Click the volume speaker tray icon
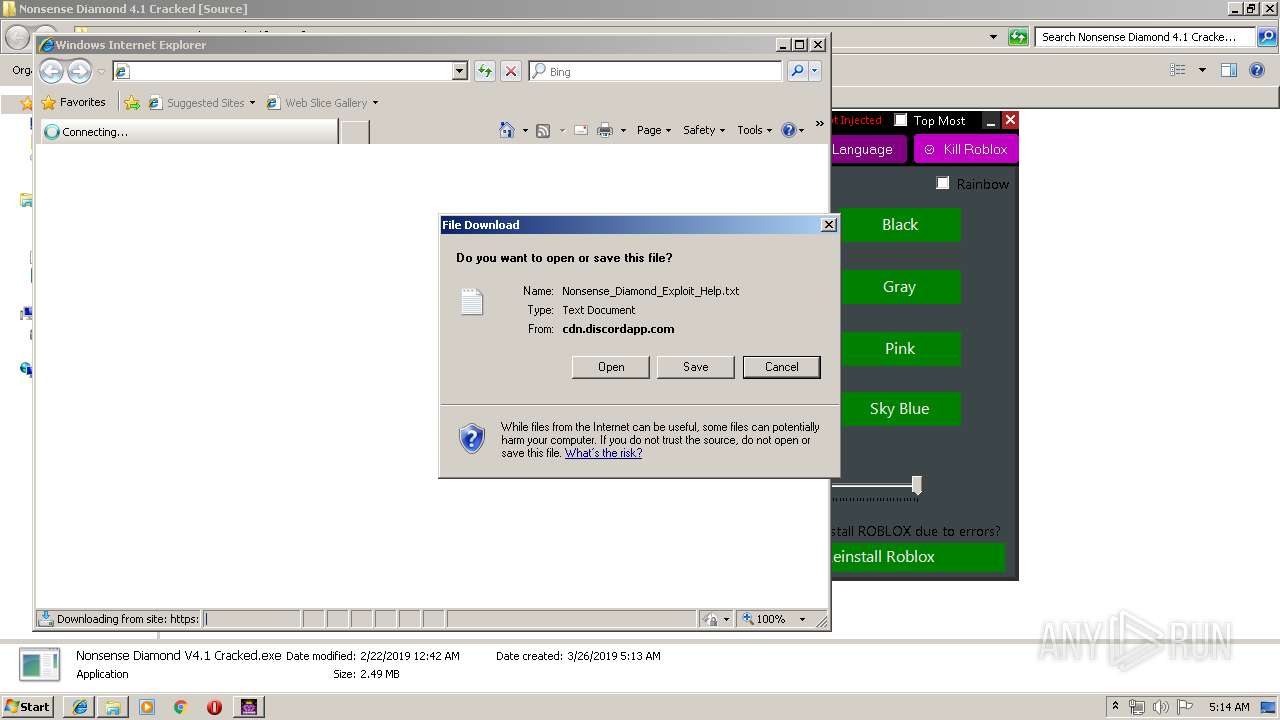Image resolution: width=1280 pixels, height=720 pixels. (x=1160, y=707)
